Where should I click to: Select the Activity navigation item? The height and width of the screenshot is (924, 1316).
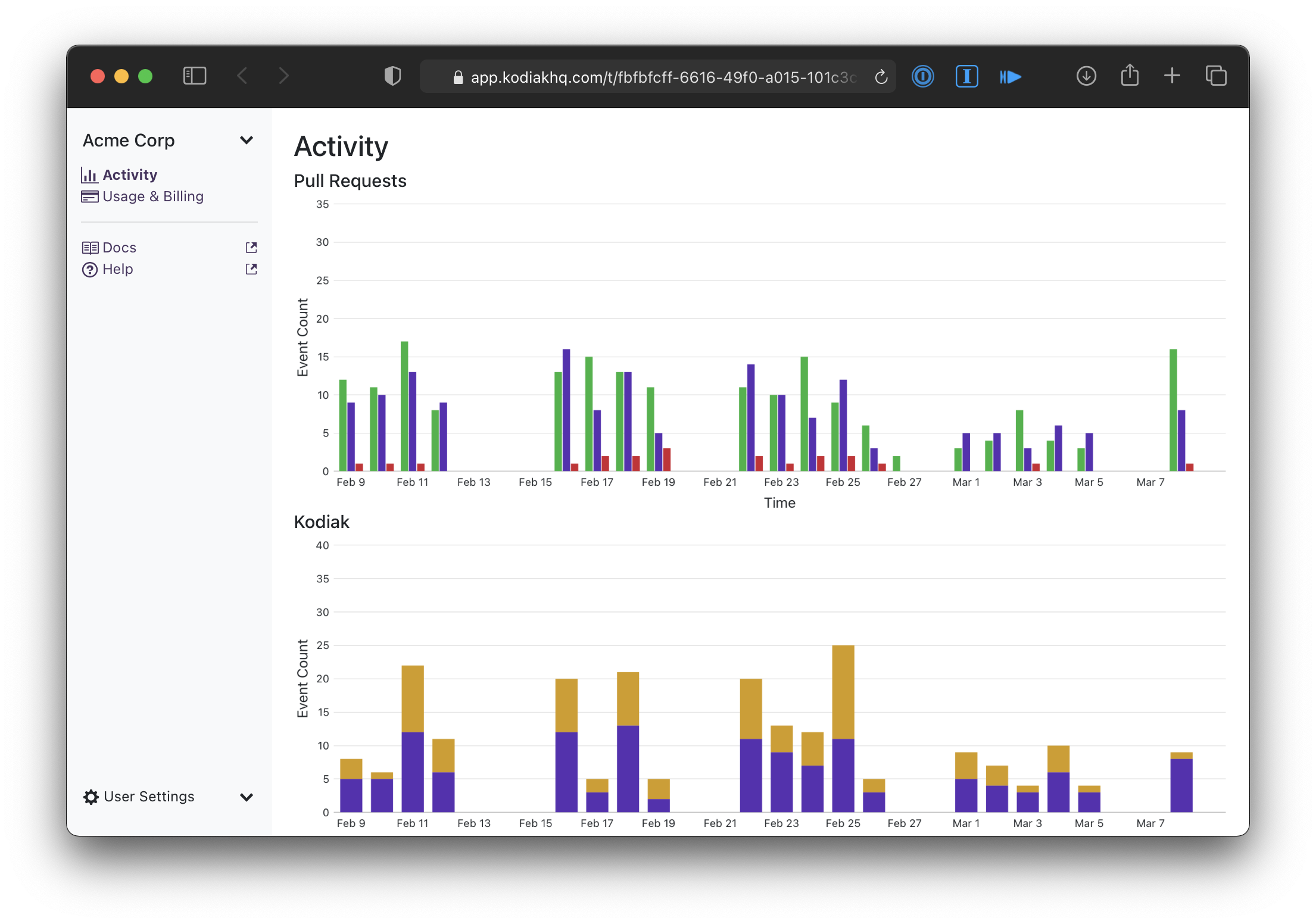[130, 175]
